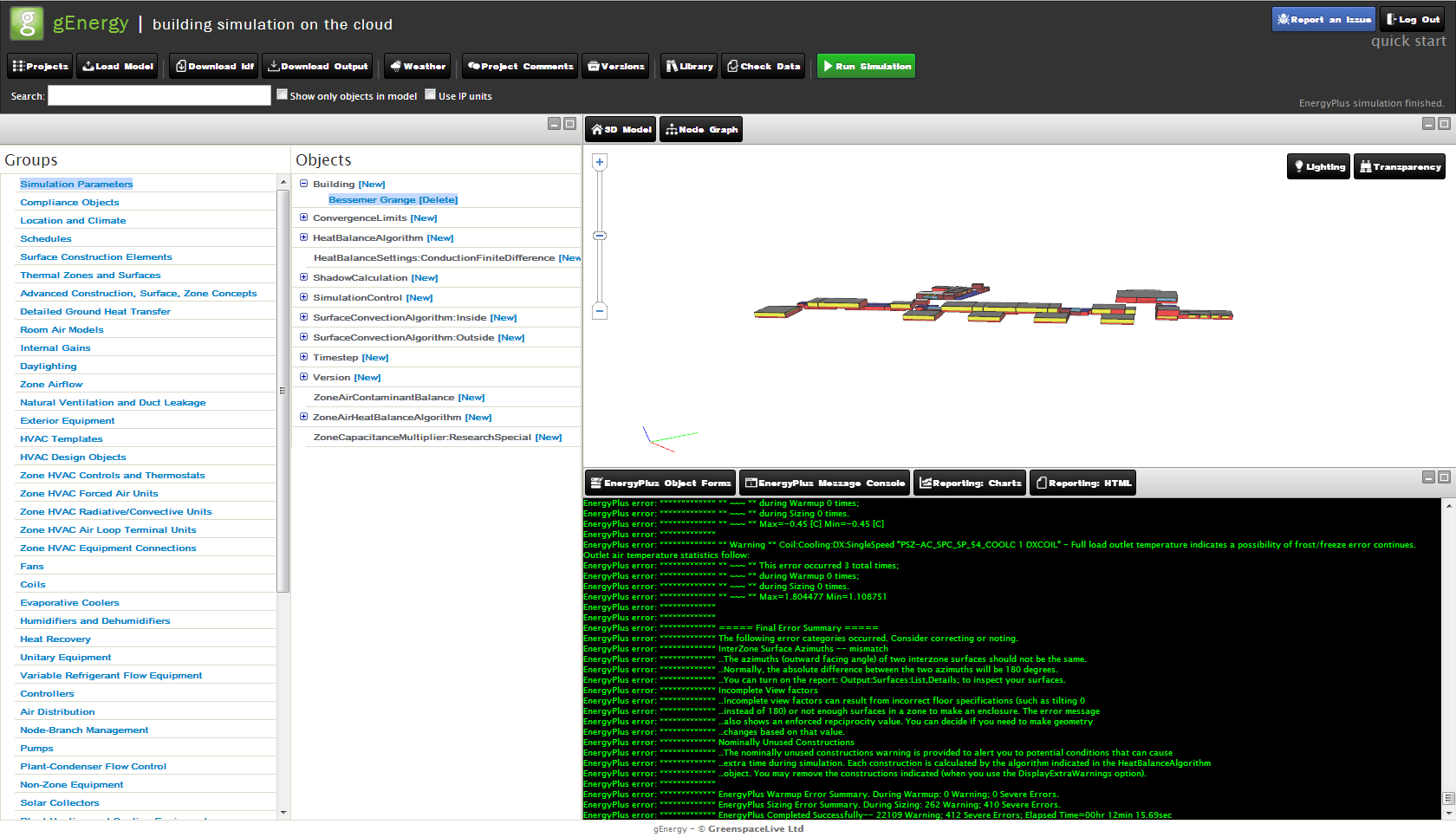Click New next to ZoneAirContaminantBalance
1456x837 pixels.
click(471, 397)
